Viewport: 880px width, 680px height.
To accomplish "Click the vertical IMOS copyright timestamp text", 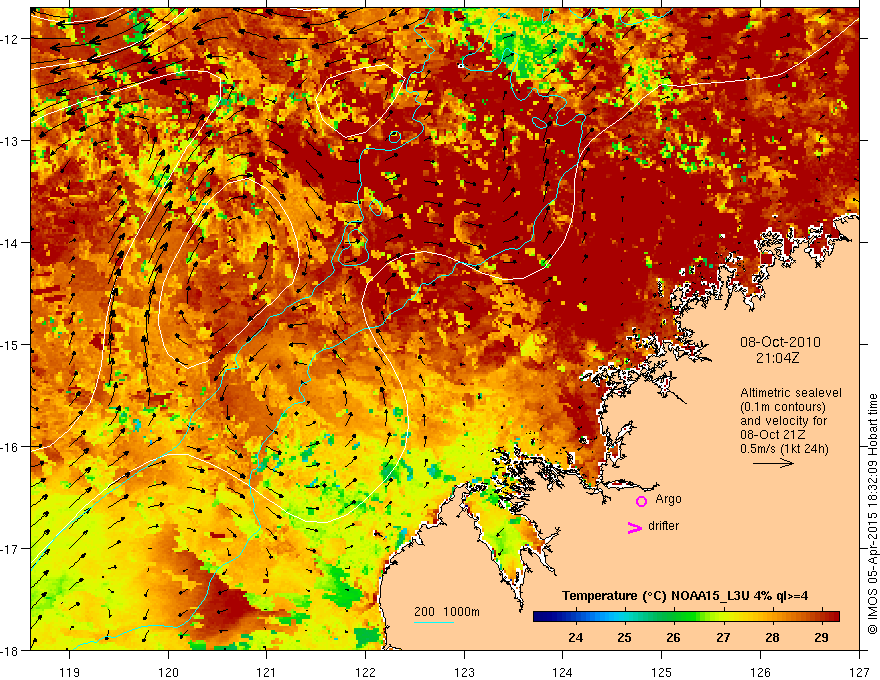I will [x=872, y=514].
